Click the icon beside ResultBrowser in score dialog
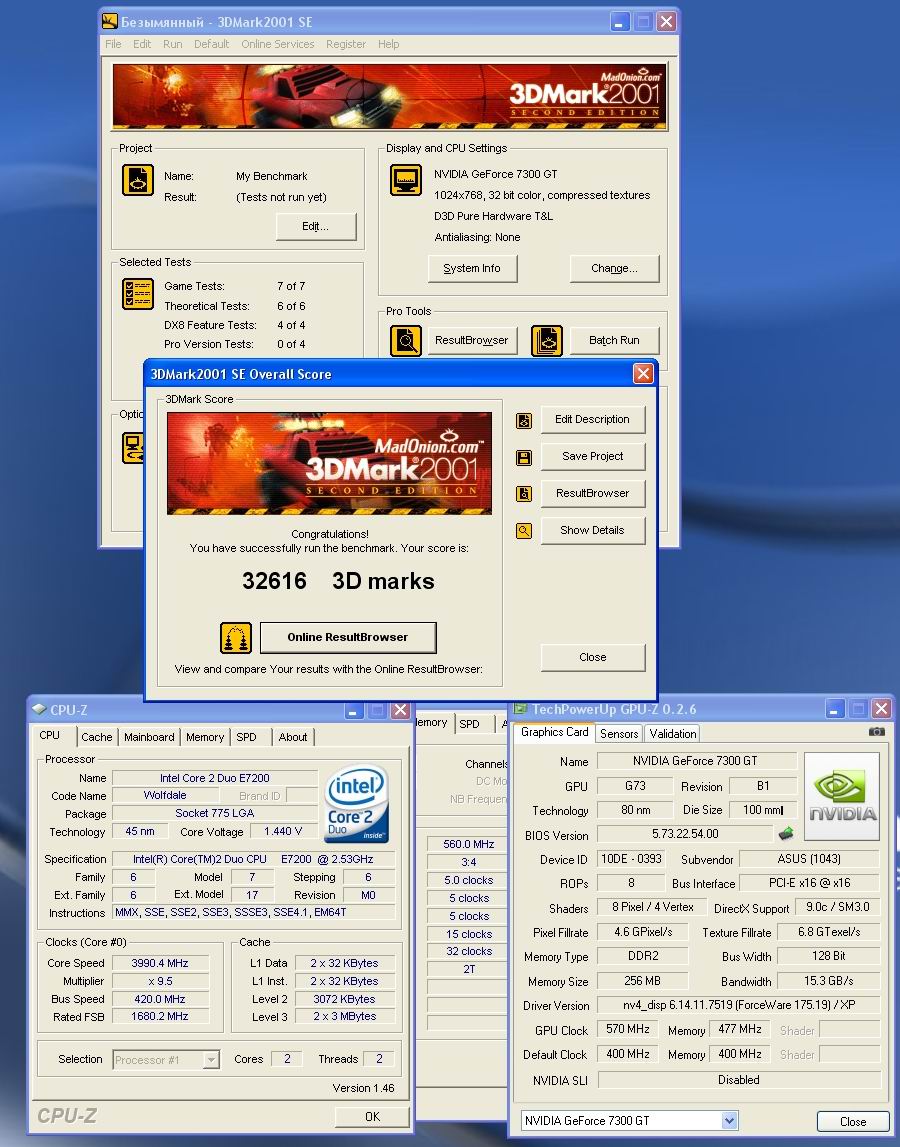The width and height of the screenshot is (900, 1147). [x=524, y=494]
